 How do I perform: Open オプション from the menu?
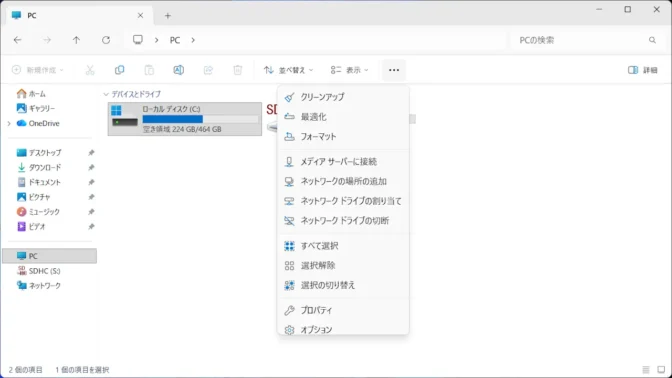[343, 329]
